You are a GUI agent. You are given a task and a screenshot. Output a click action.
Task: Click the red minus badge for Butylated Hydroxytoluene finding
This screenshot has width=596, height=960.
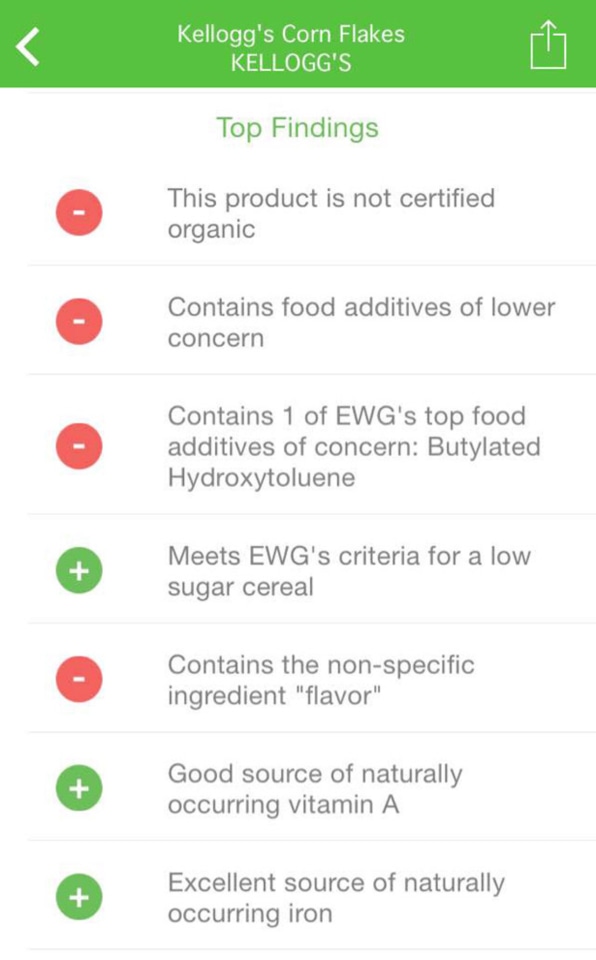(x=79, y=446)
